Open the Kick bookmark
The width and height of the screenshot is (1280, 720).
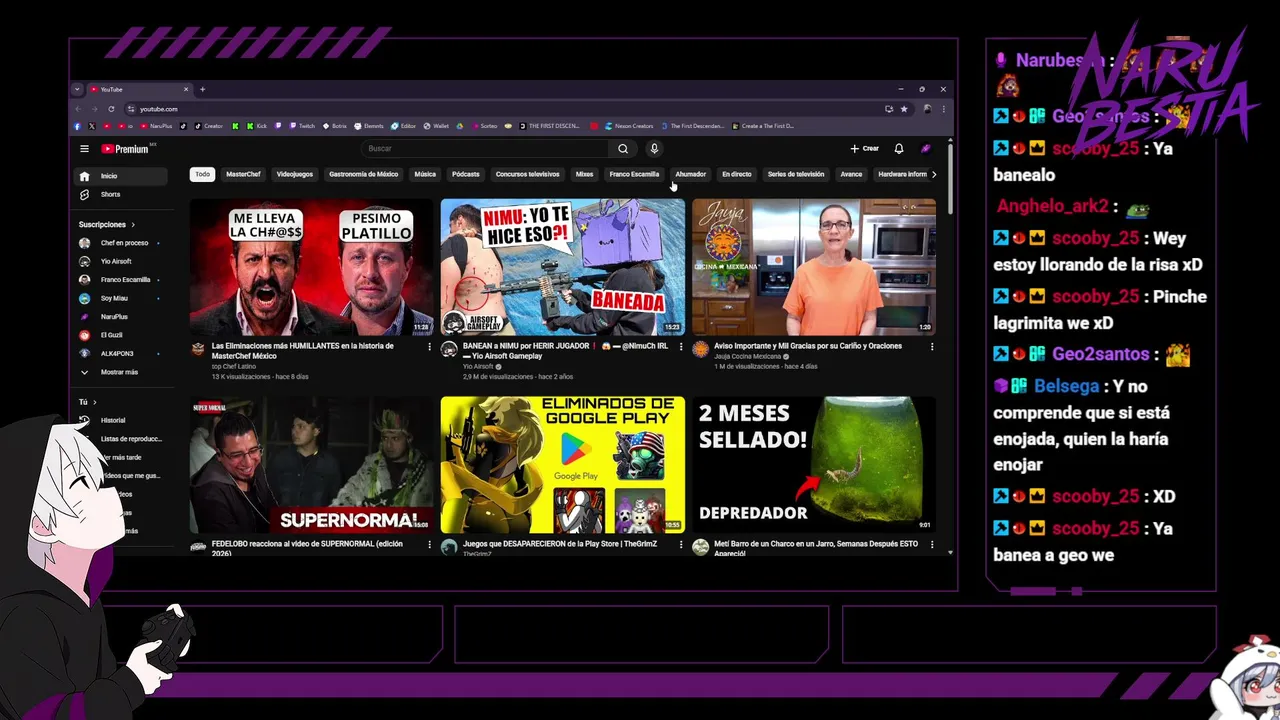coord(257,126)
